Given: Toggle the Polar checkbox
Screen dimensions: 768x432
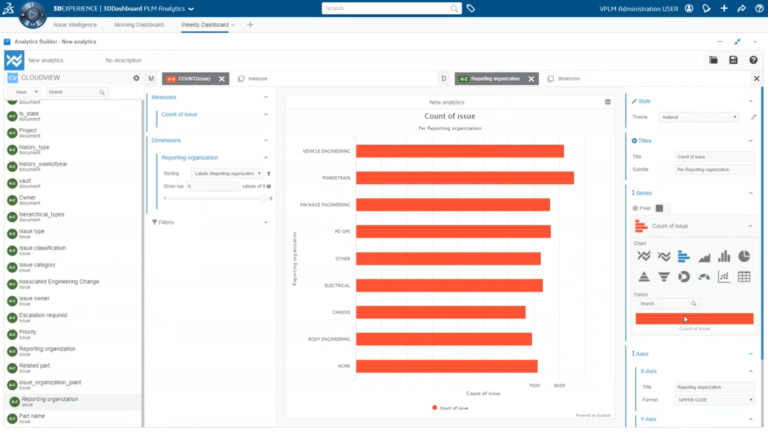Looking at the screenshot, I should tap(659, 208).
